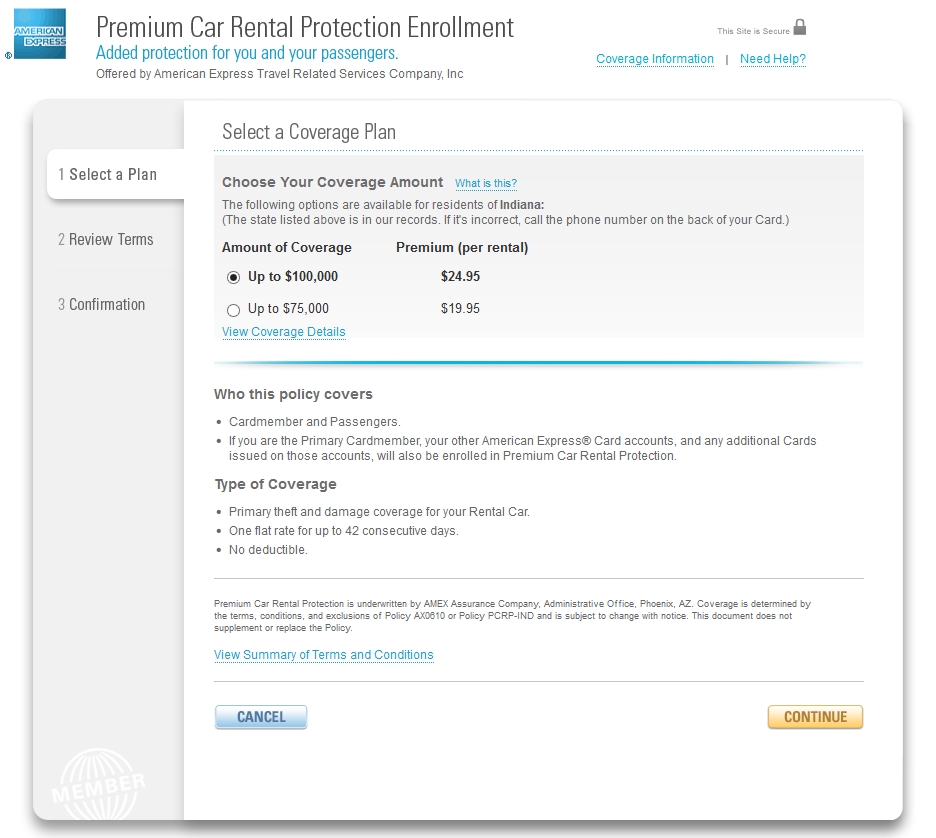Click the Amount of Coverage column header
This screenshot has height=838, width=936.
click(x=286, y=247)
